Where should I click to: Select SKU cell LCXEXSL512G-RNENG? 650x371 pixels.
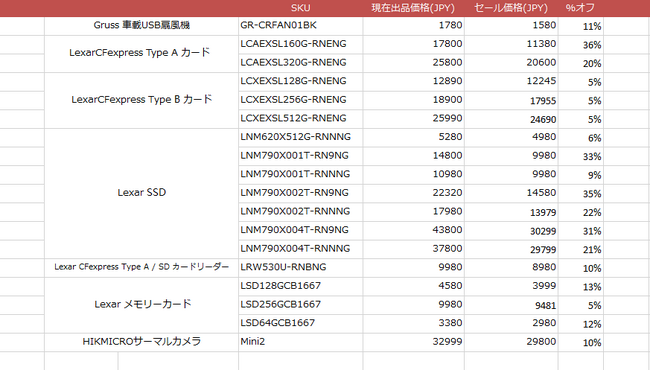(301, 119)
